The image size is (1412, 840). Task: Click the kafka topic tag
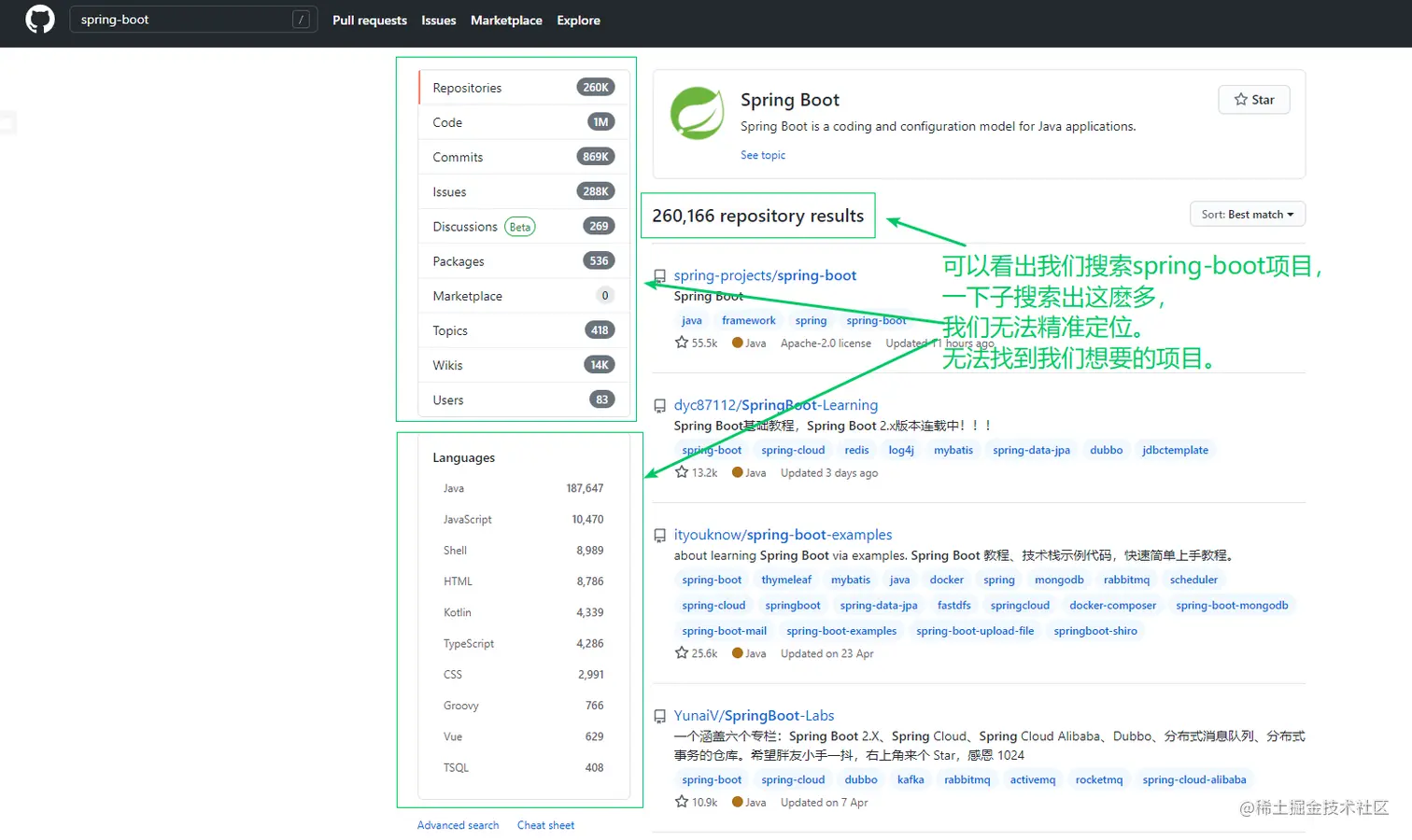coord(911,779)
